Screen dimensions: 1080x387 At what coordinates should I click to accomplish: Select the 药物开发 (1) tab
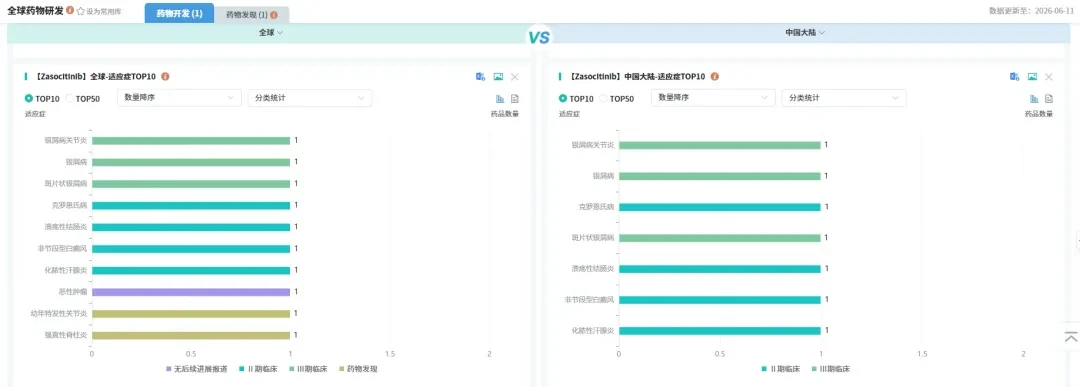pos(179,14)
